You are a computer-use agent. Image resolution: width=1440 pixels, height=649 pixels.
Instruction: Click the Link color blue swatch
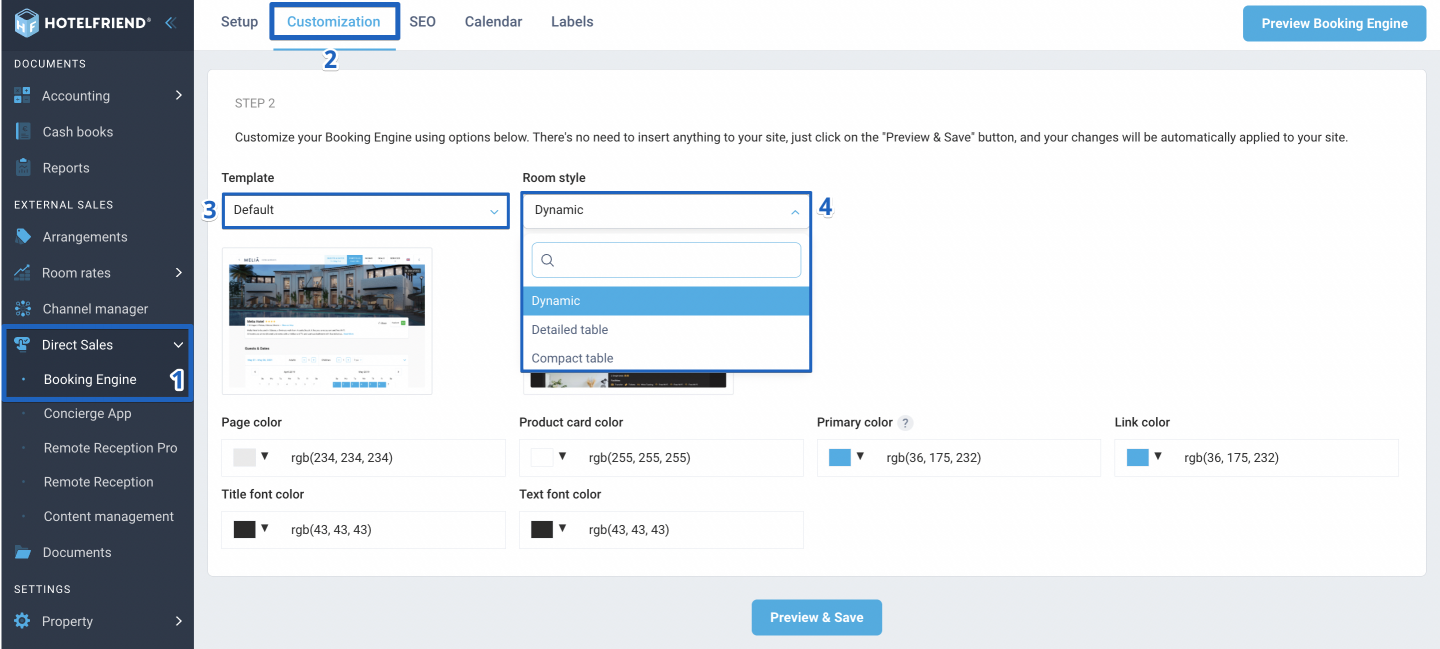(1138, 458)
